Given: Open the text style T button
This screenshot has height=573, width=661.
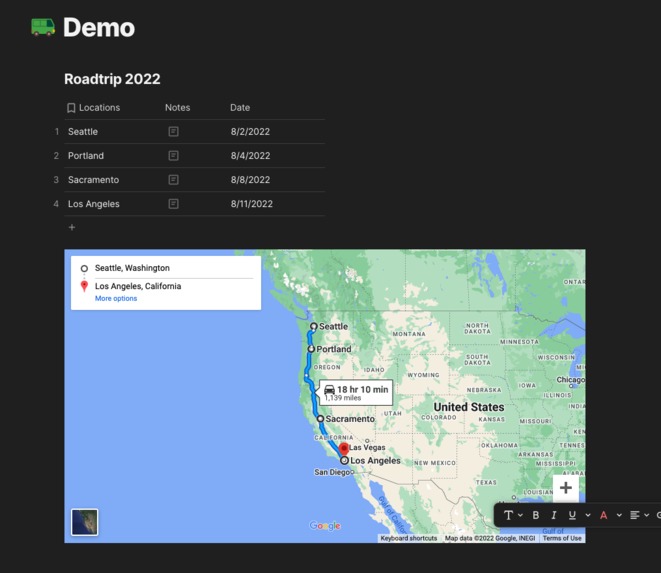Looking at the screenshot, I should click(x=509, y=515).
